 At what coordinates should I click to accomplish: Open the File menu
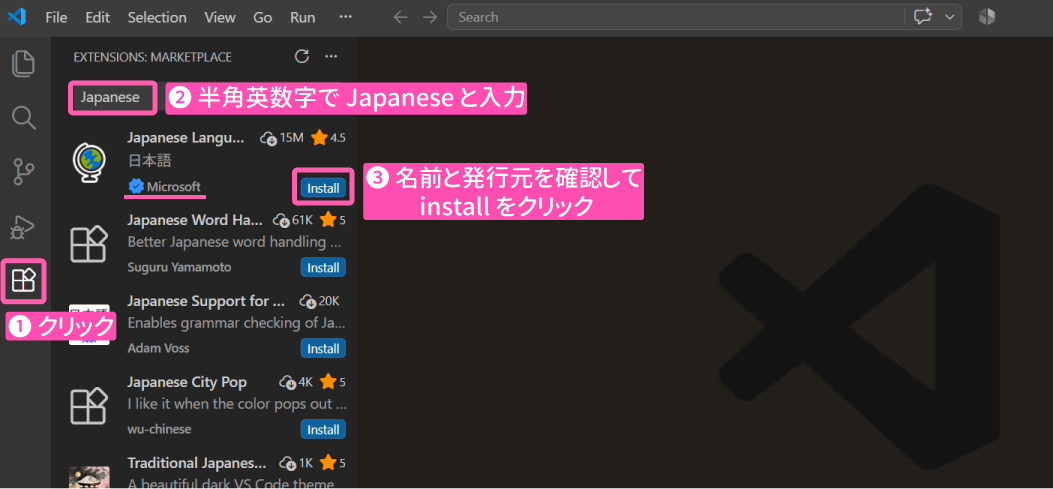[x=56, y=17]
